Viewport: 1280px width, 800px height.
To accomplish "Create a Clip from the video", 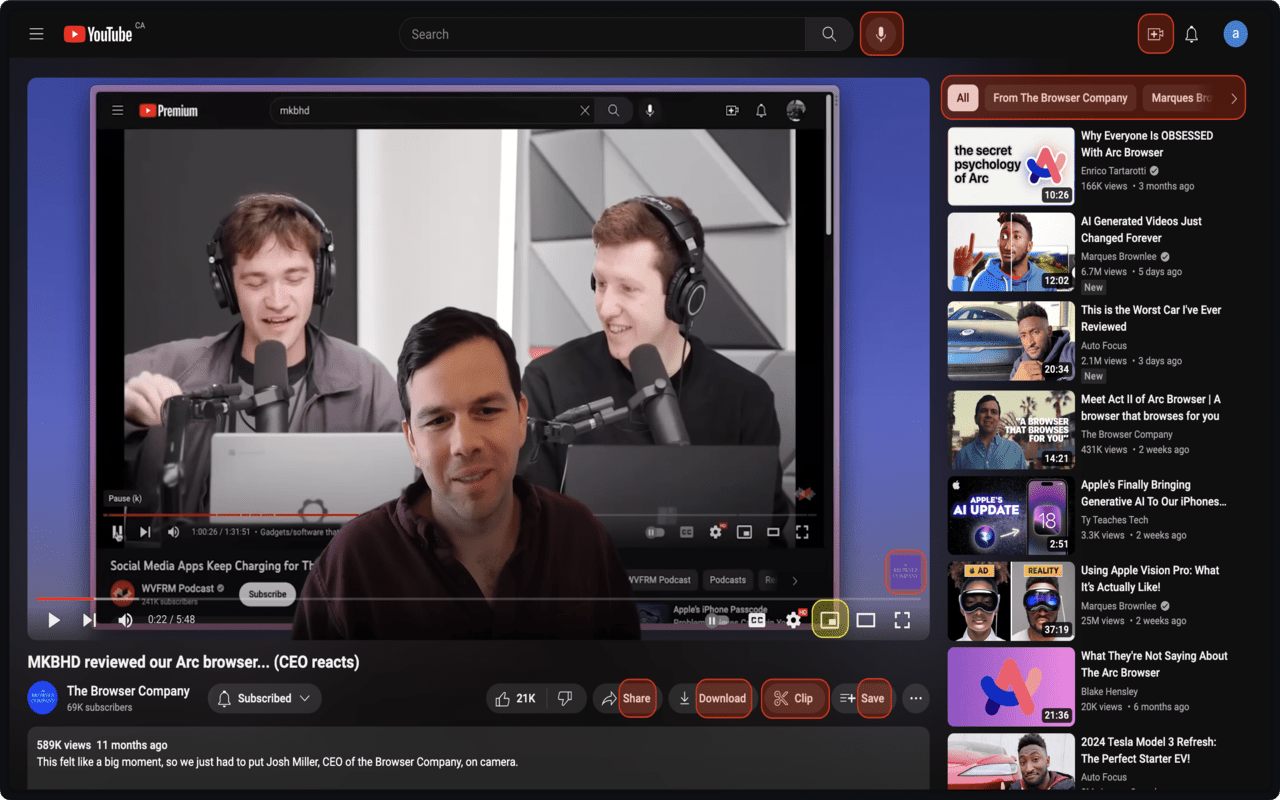I will tap(795, 698).
